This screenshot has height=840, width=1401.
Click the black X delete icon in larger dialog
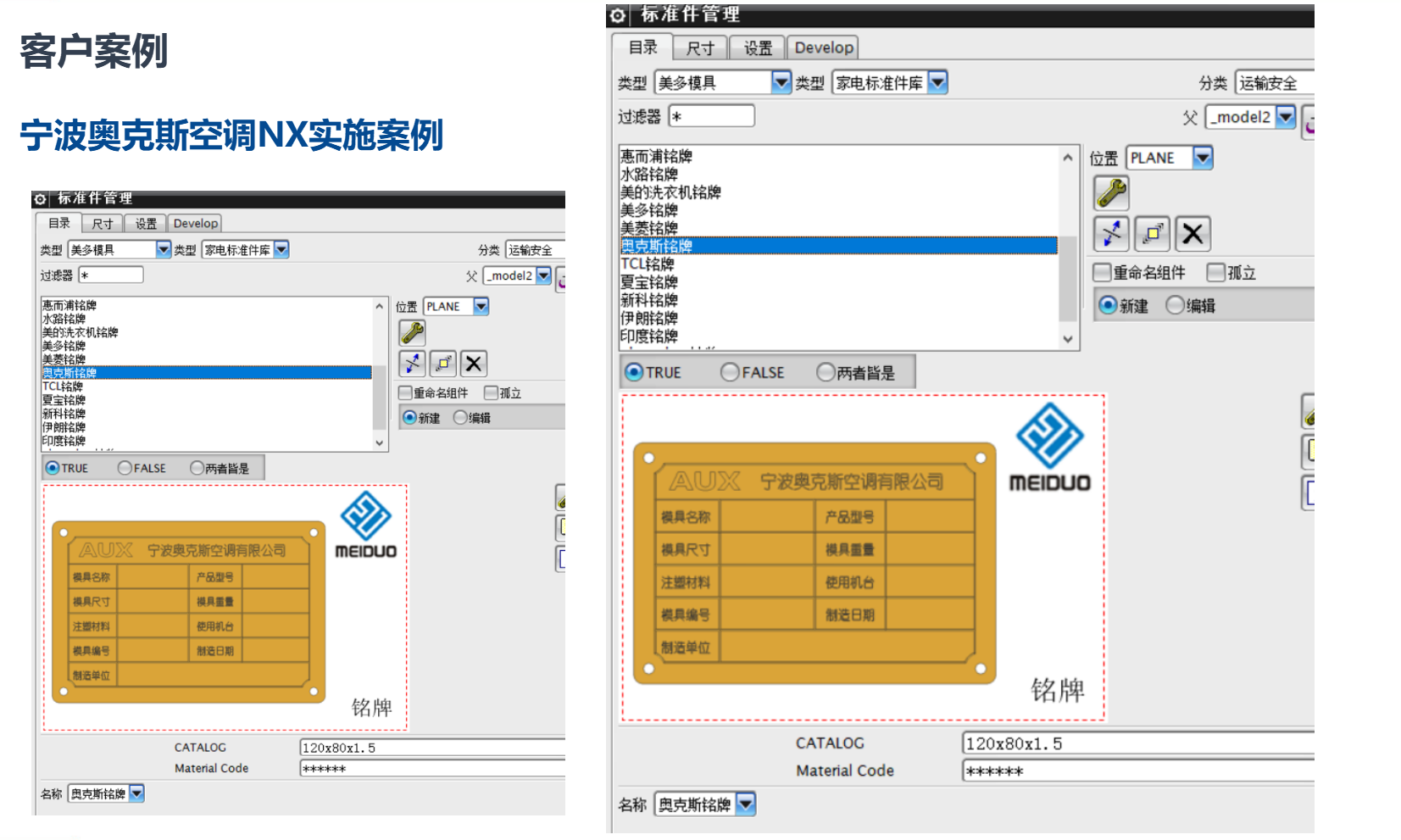point(1193,233)
